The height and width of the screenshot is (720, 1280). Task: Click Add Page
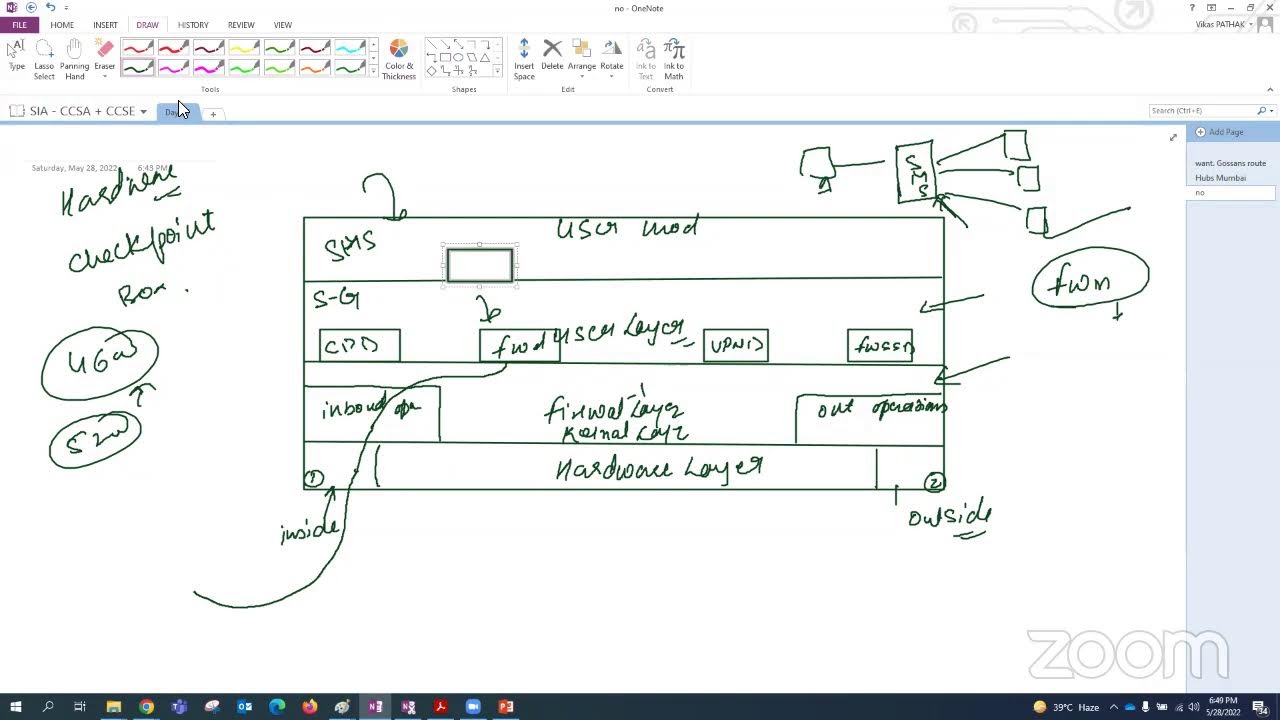[1220, 132]
